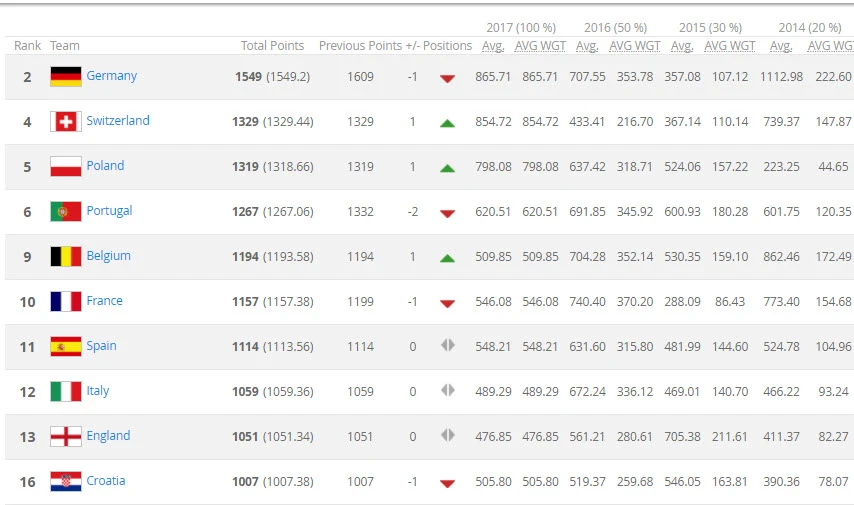Click the +/- Positions column header
The image size is (854, 505).
(439, 45)
